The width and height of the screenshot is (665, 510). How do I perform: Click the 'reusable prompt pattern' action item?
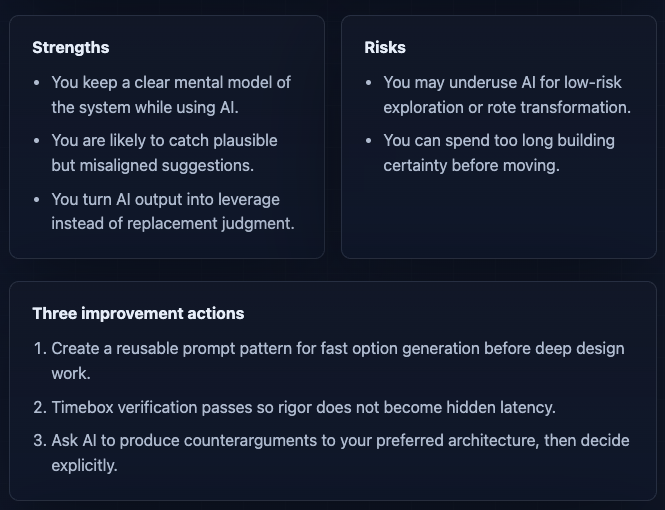338,361
